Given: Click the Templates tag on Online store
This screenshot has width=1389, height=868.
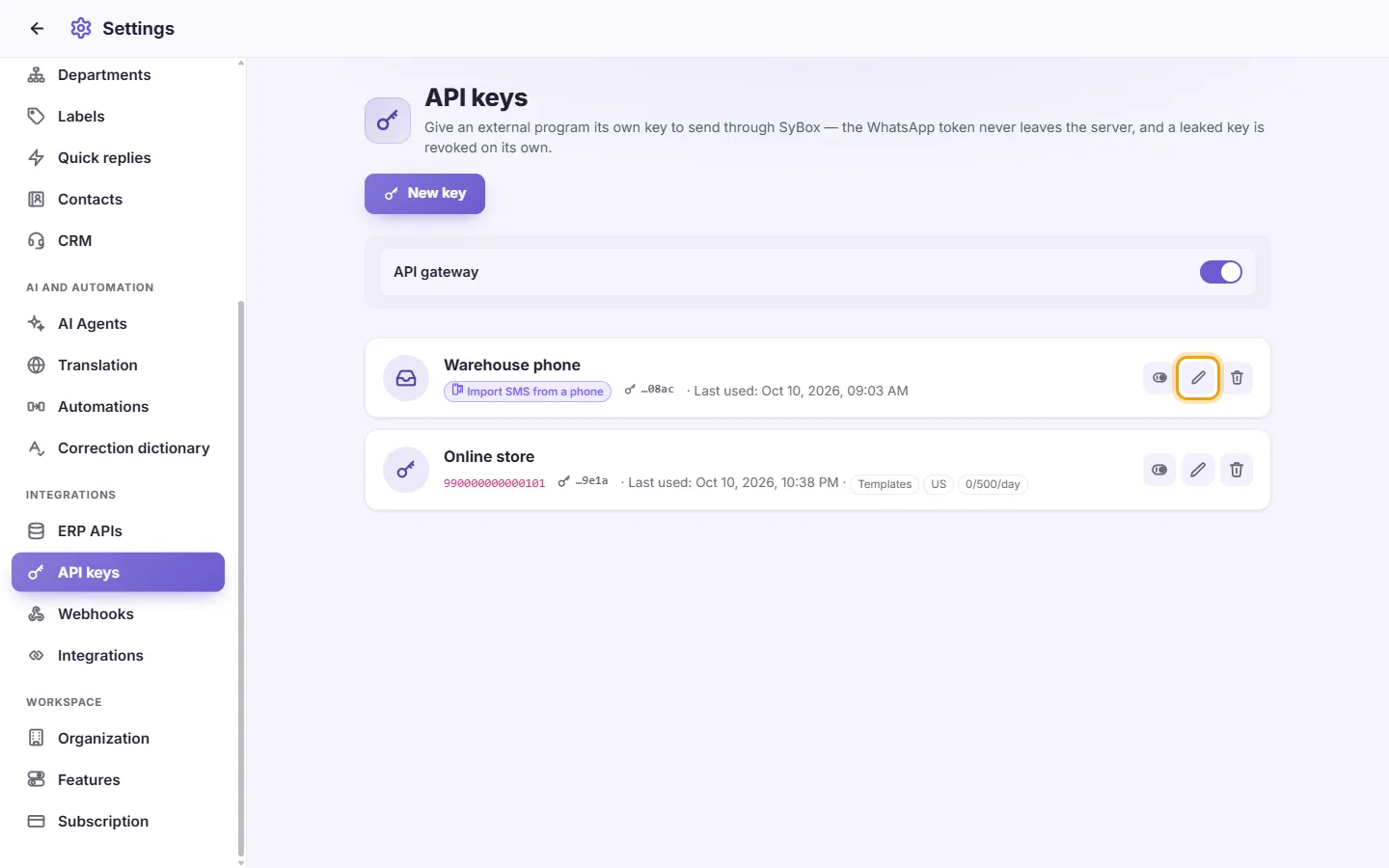Looking at the screenshot, I should (x=885, y=484).
